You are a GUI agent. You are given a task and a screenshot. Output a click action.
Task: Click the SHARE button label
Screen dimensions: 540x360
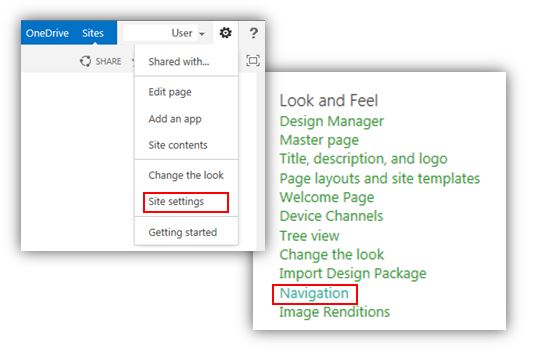pyautogui.click(x=108, y=61)
